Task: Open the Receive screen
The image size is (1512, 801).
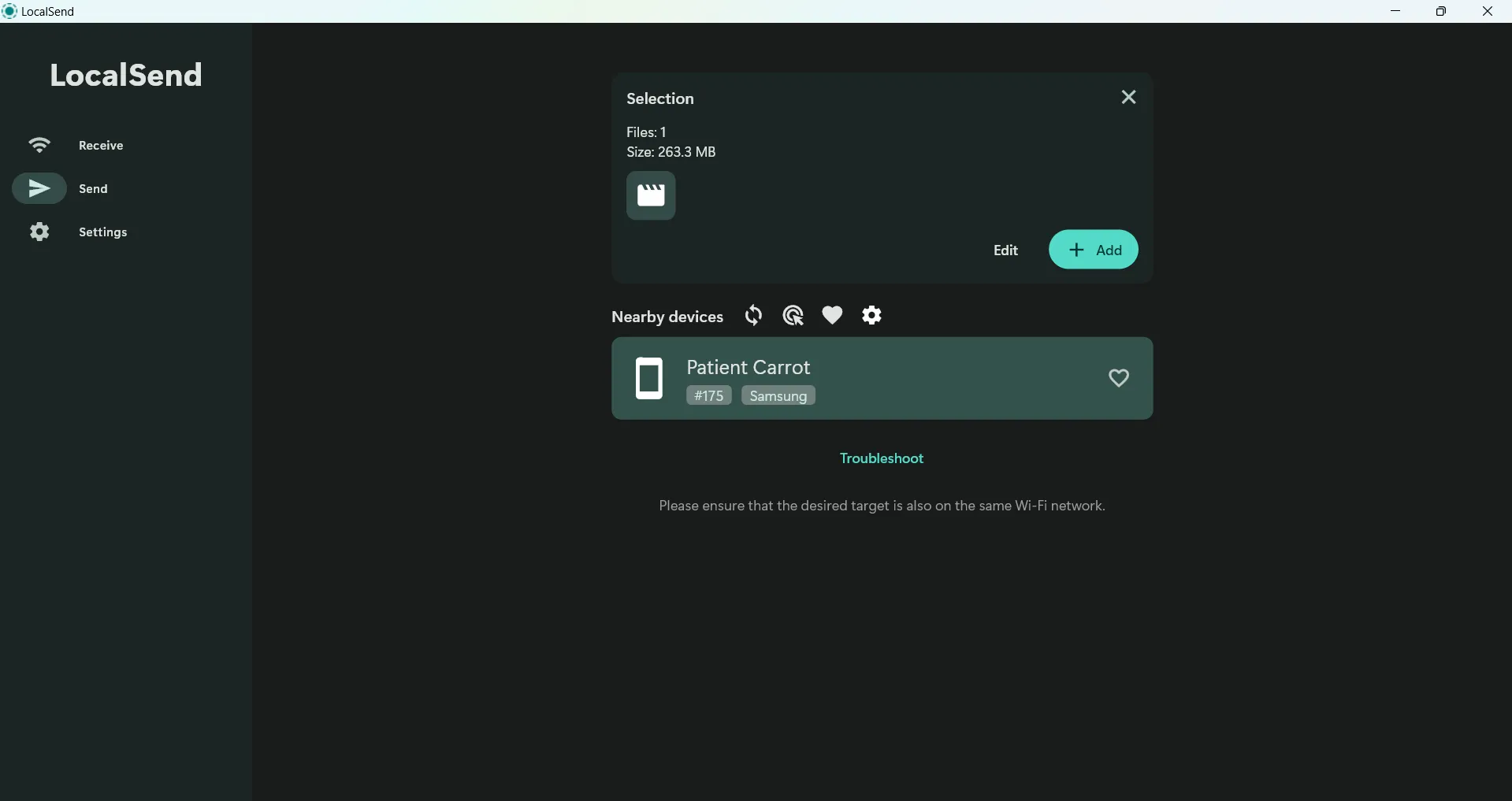Action: pyautogui.click(x=99, y=145)
